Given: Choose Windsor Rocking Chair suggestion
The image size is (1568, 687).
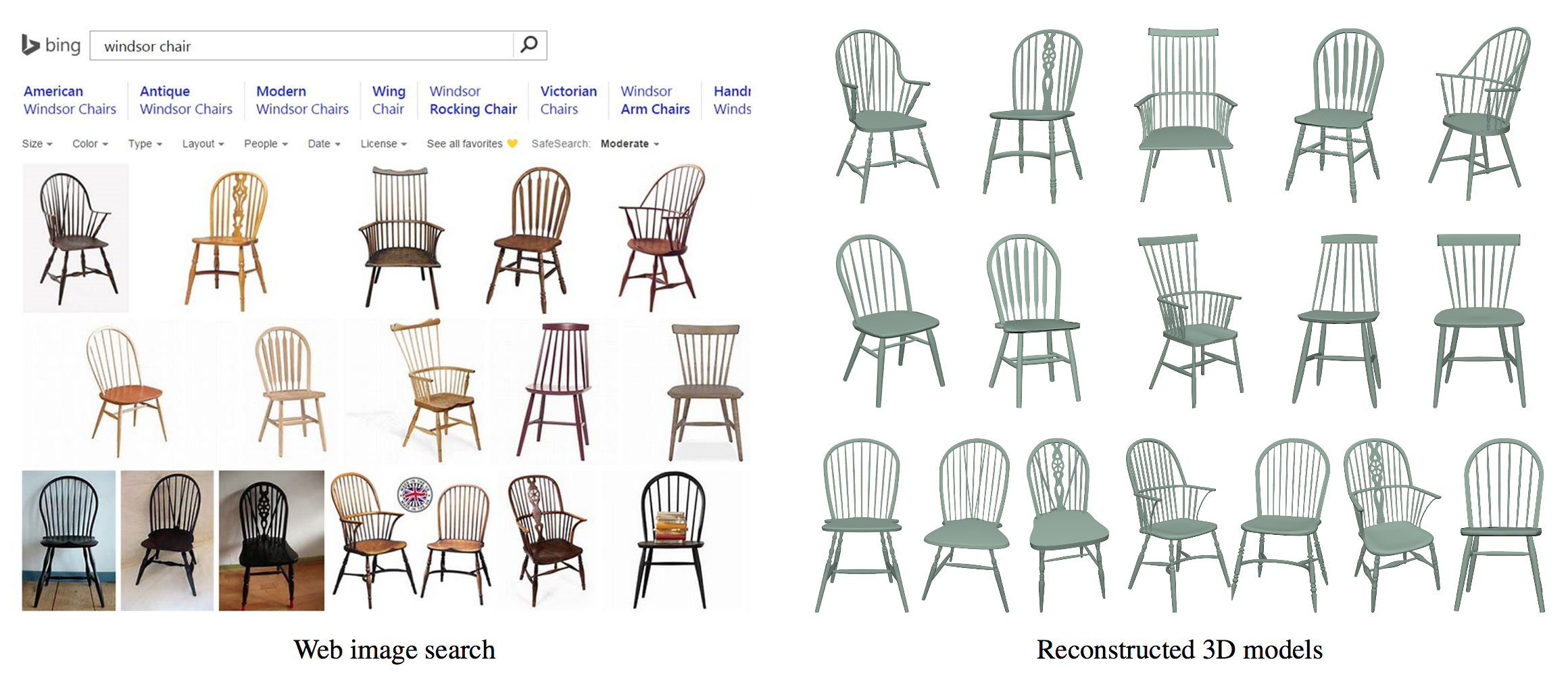Looking at the screenshot, I should (x=472, y=100).
